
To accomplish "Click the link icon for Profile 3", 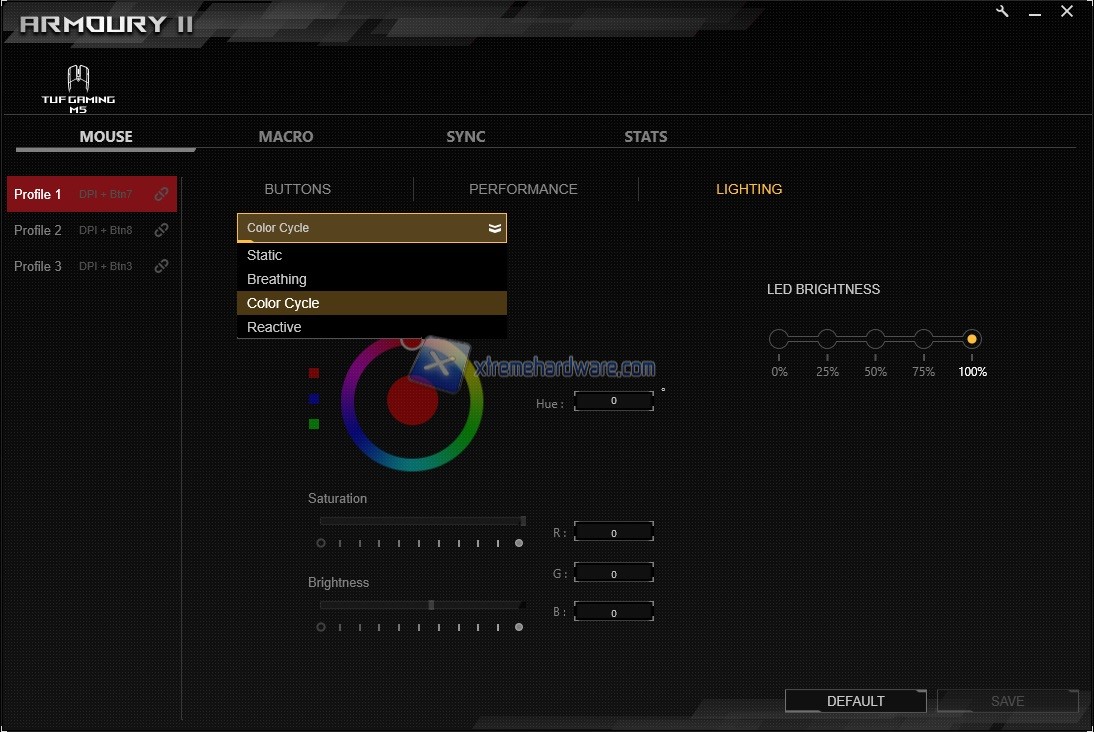I will (161, 266).
